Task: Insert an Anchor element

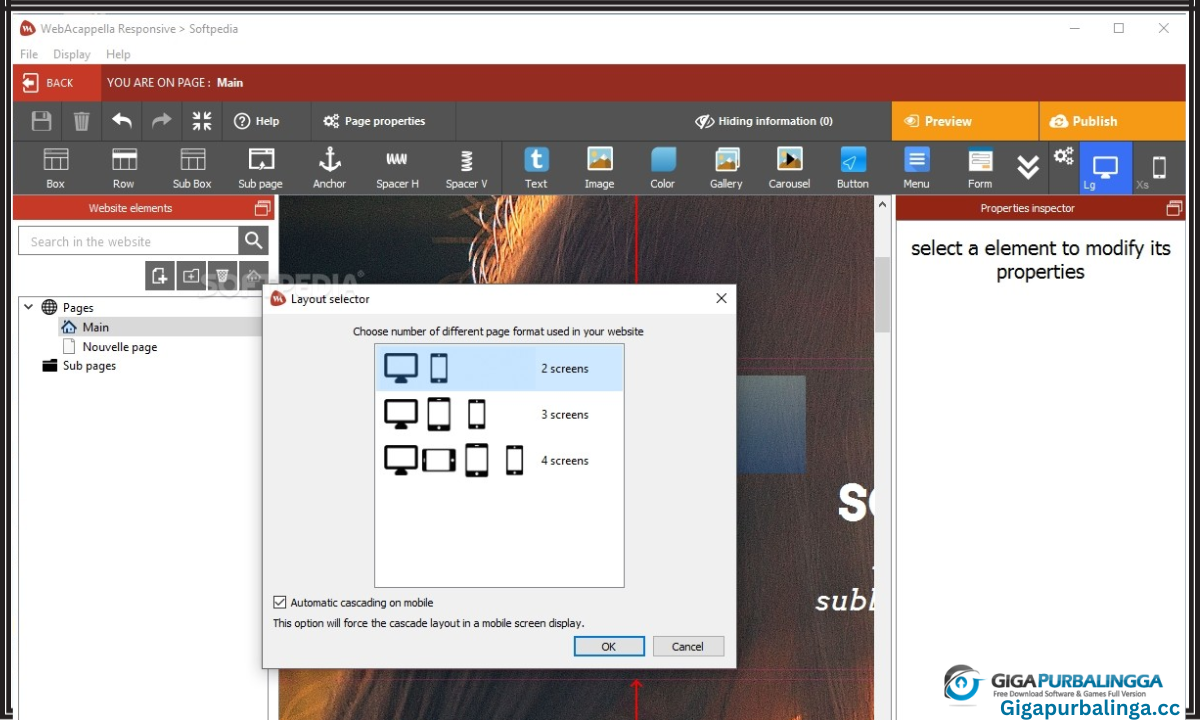Action: (329, 167)
